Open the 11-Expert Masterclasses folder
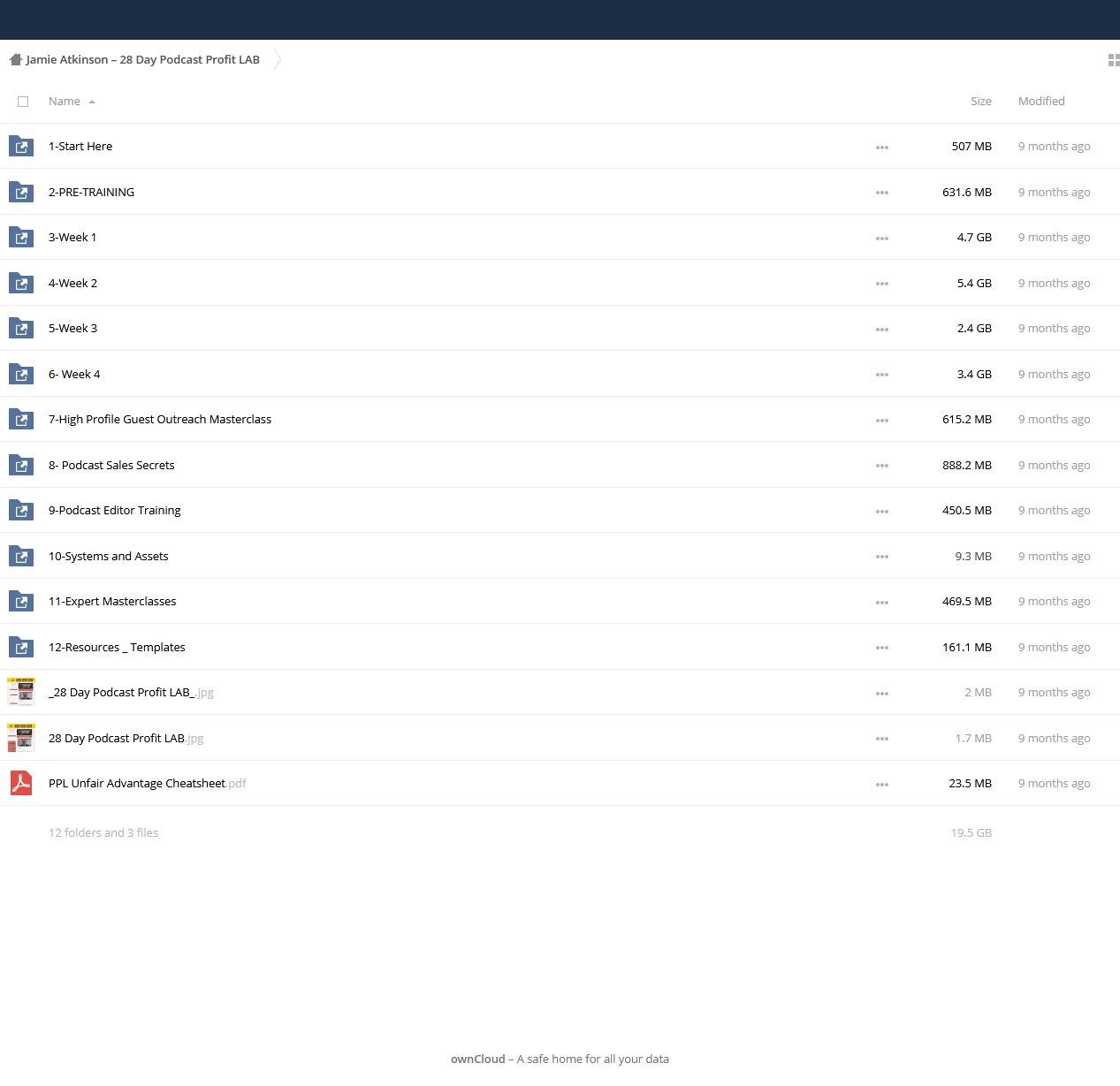The width and height of the screenshot is (1120, 1086). (x=112, y=602)
